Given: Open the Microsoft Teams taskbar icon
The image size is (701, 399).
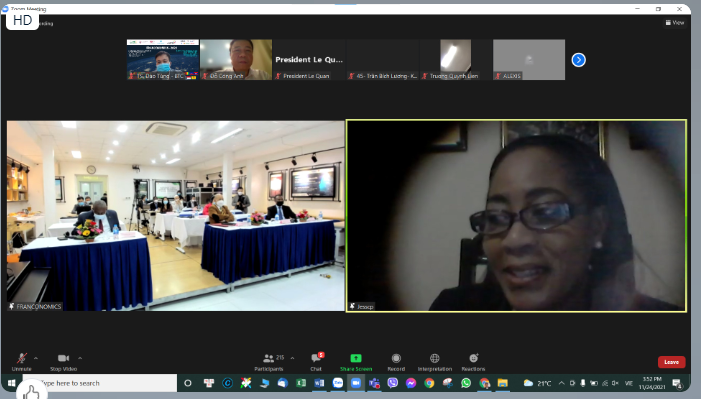Looking at the screenshot, I should 374,383.
